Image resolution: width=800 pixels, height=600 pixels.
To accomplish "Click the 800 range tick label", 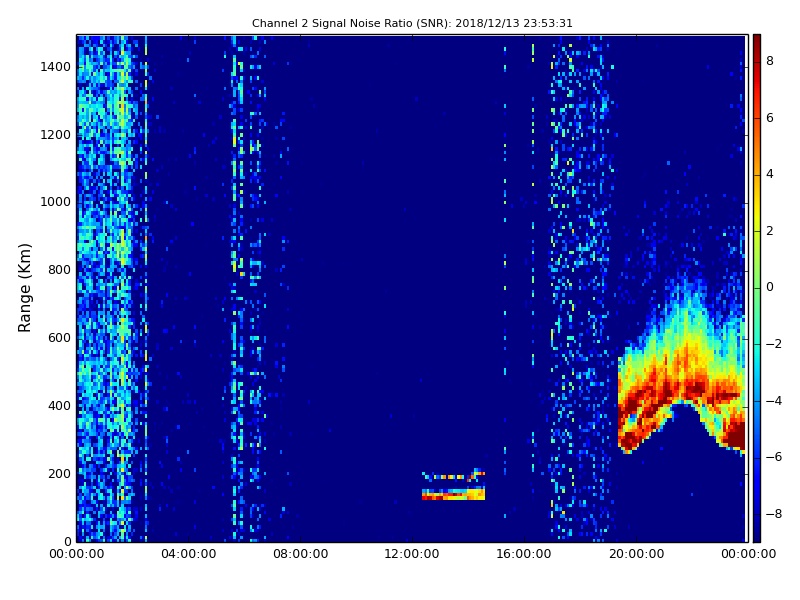I will (59, 270).
